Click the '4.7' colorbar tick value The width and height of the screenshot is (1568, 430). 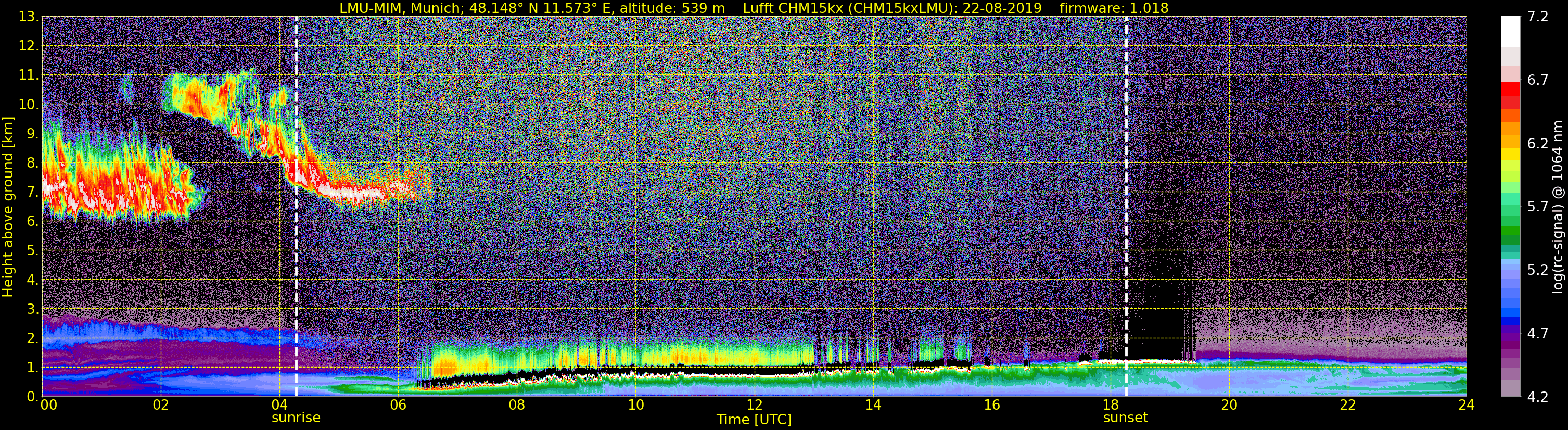[1538, 333]
